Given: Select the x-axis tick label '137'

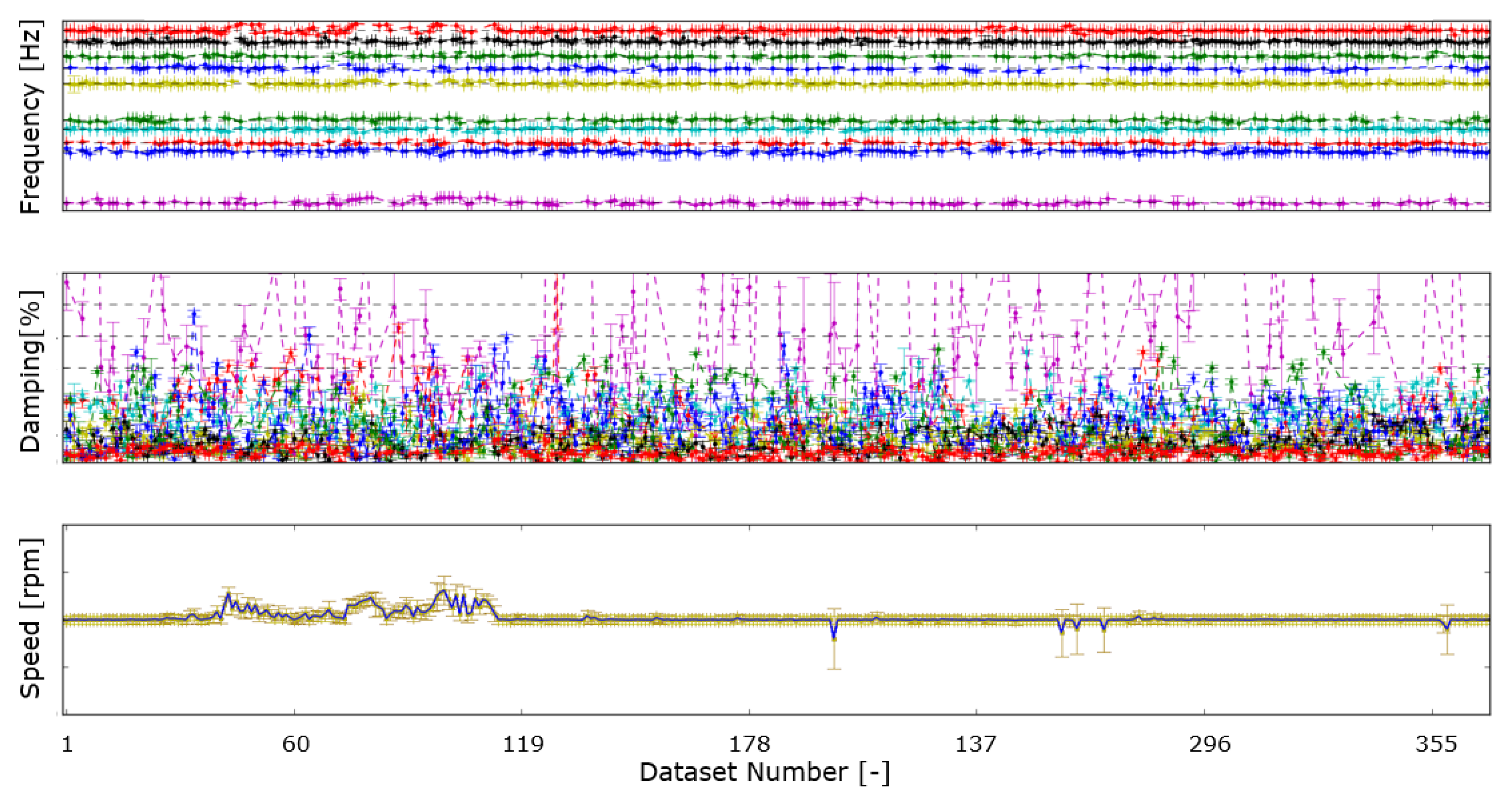Looking at the screenshot, I should tap(975, 744).
